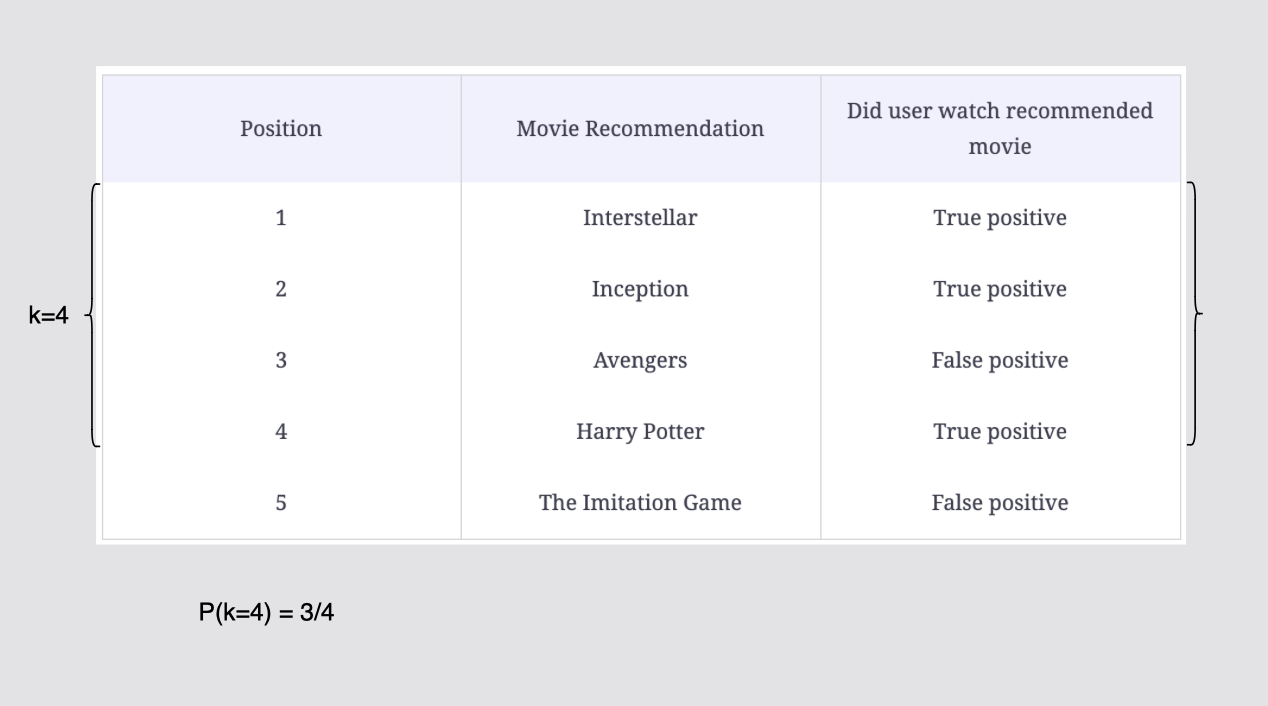This screenshot has height=706, width=1268.
Task: Click the Movie Recommendation column header
Action: 640,129
